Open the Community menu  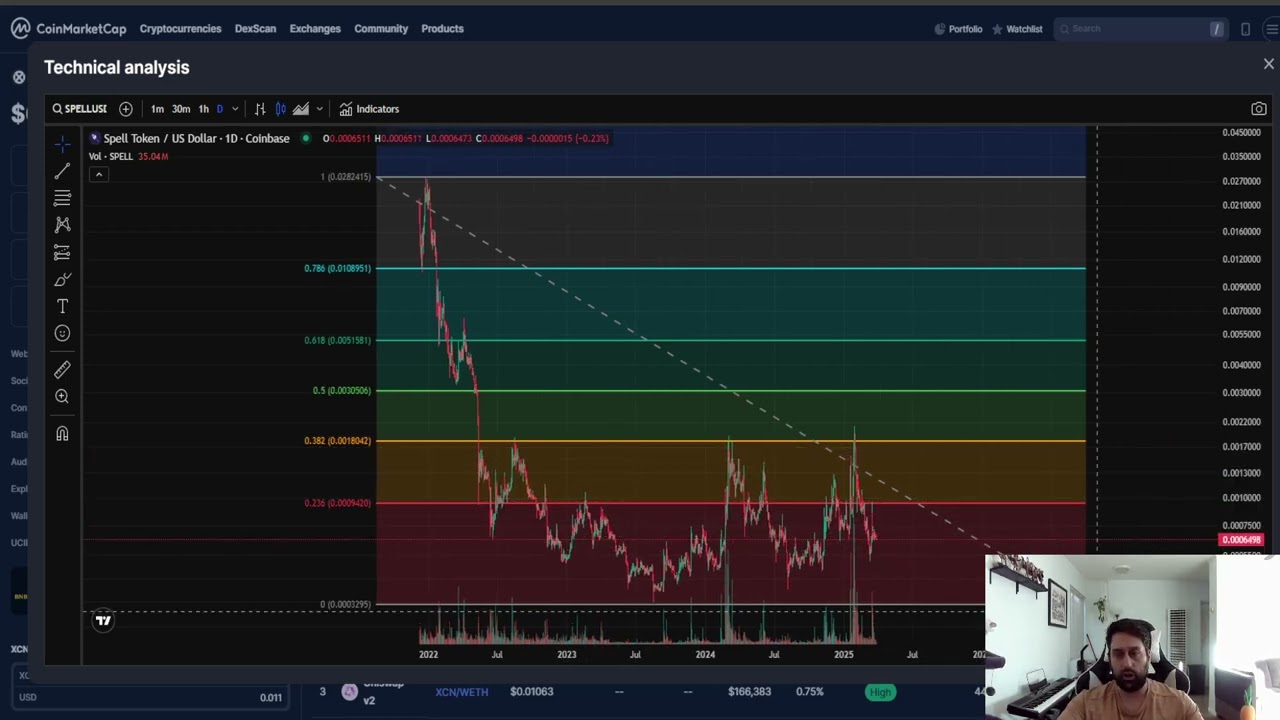click(381, 29)
